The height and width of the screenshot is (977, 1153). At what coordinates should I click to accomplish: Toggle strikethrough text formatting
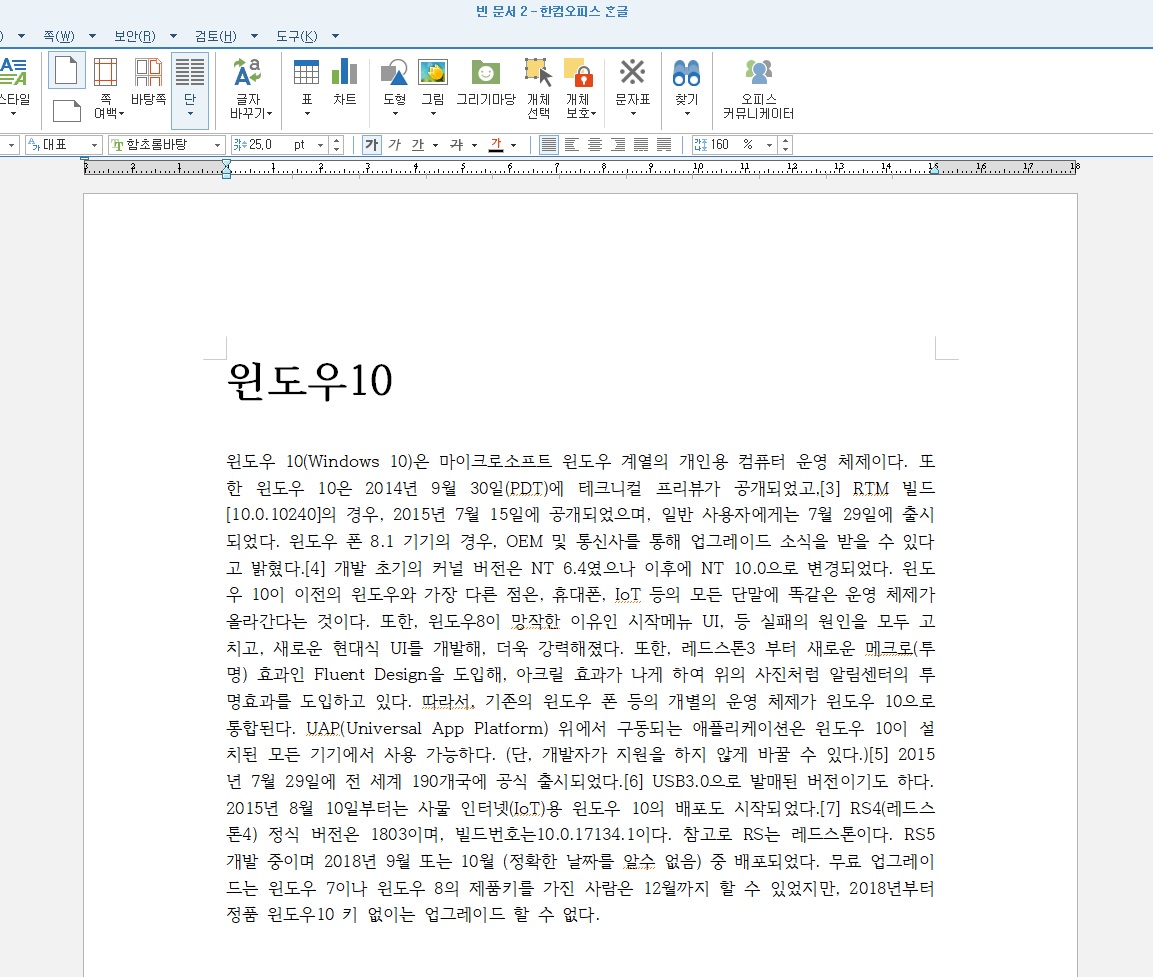pyautogui.click(x=457, y=145)
